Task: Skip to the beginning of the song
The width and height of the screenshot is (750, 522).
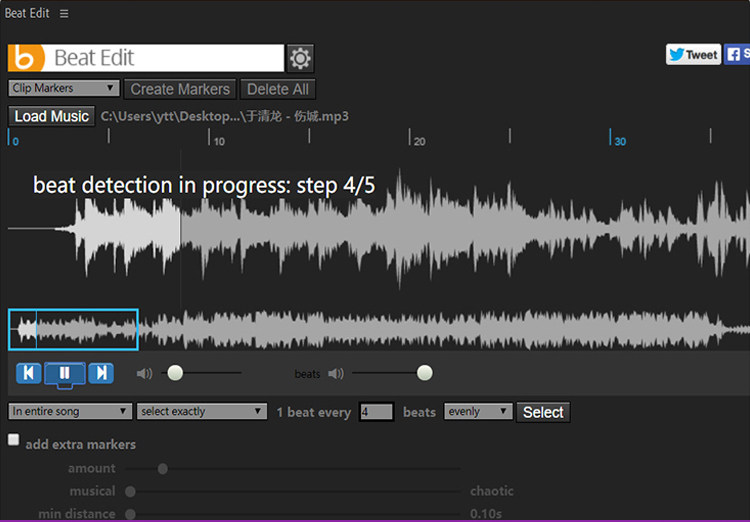Action: [29, 373]
